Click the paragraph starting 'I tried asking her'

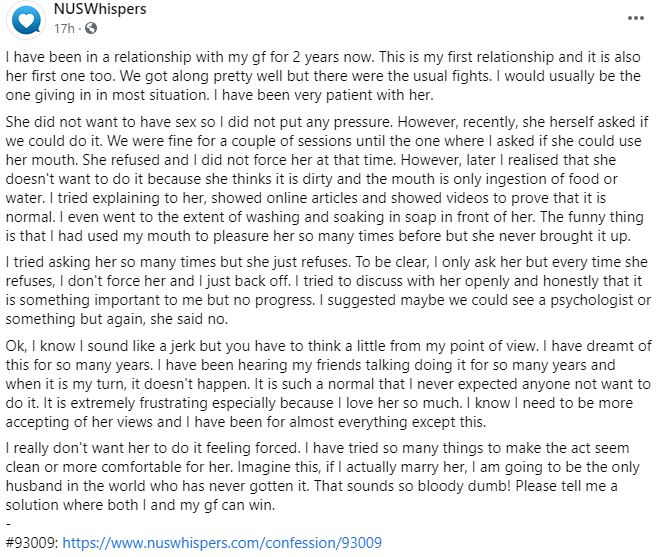click(328, 291)
